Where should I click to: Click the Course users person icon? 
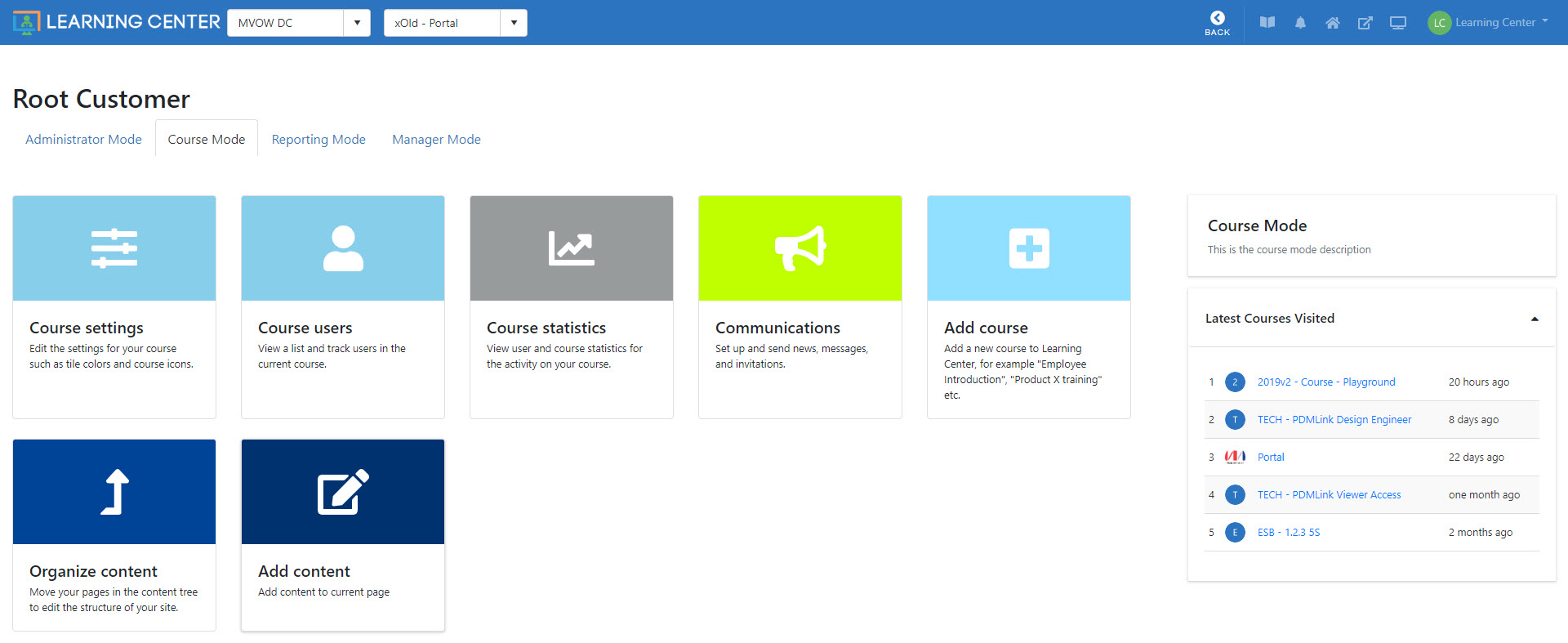(343, 248)
